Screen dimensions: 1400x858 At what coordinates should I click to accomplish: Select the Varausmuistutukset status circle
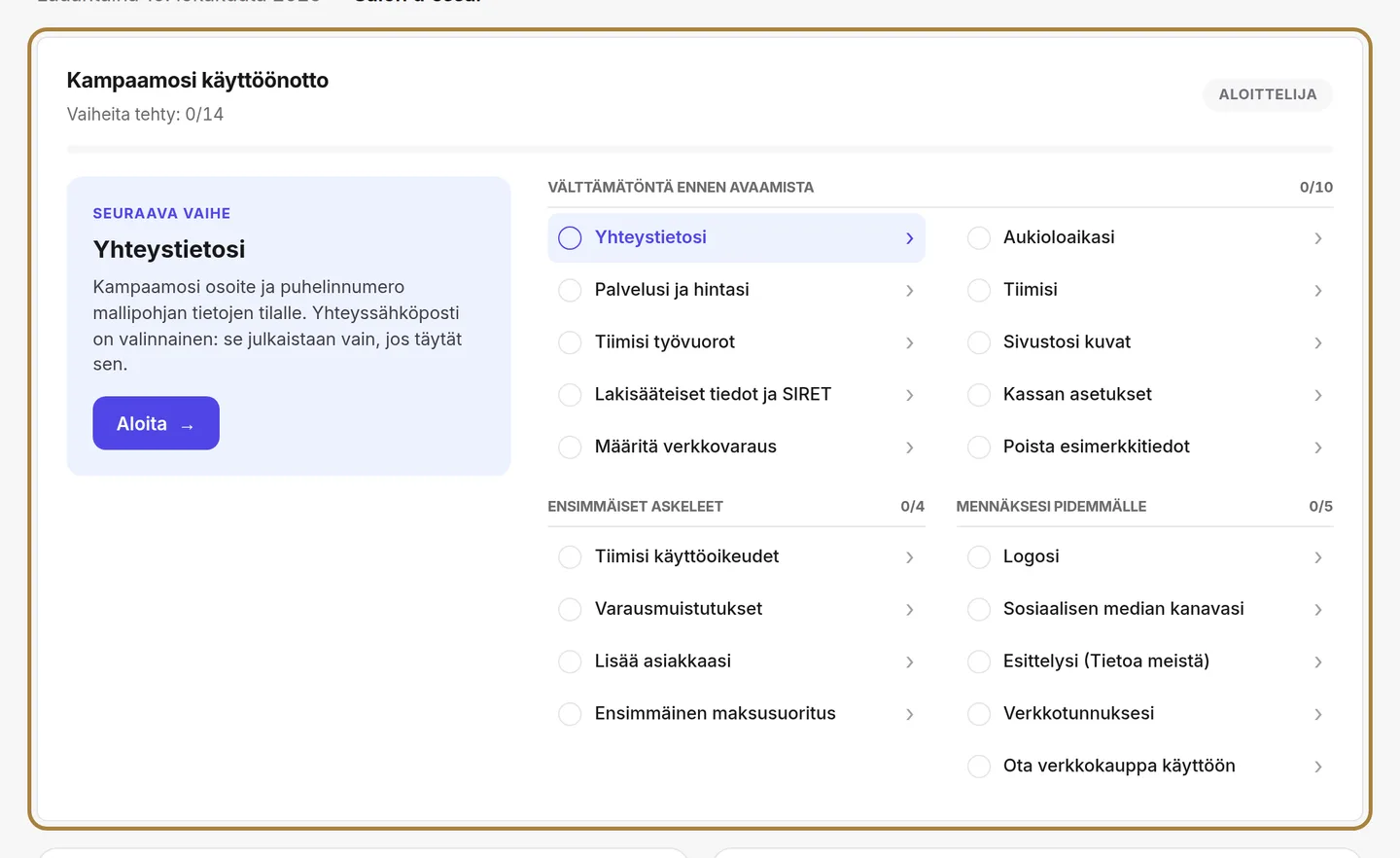570,609
